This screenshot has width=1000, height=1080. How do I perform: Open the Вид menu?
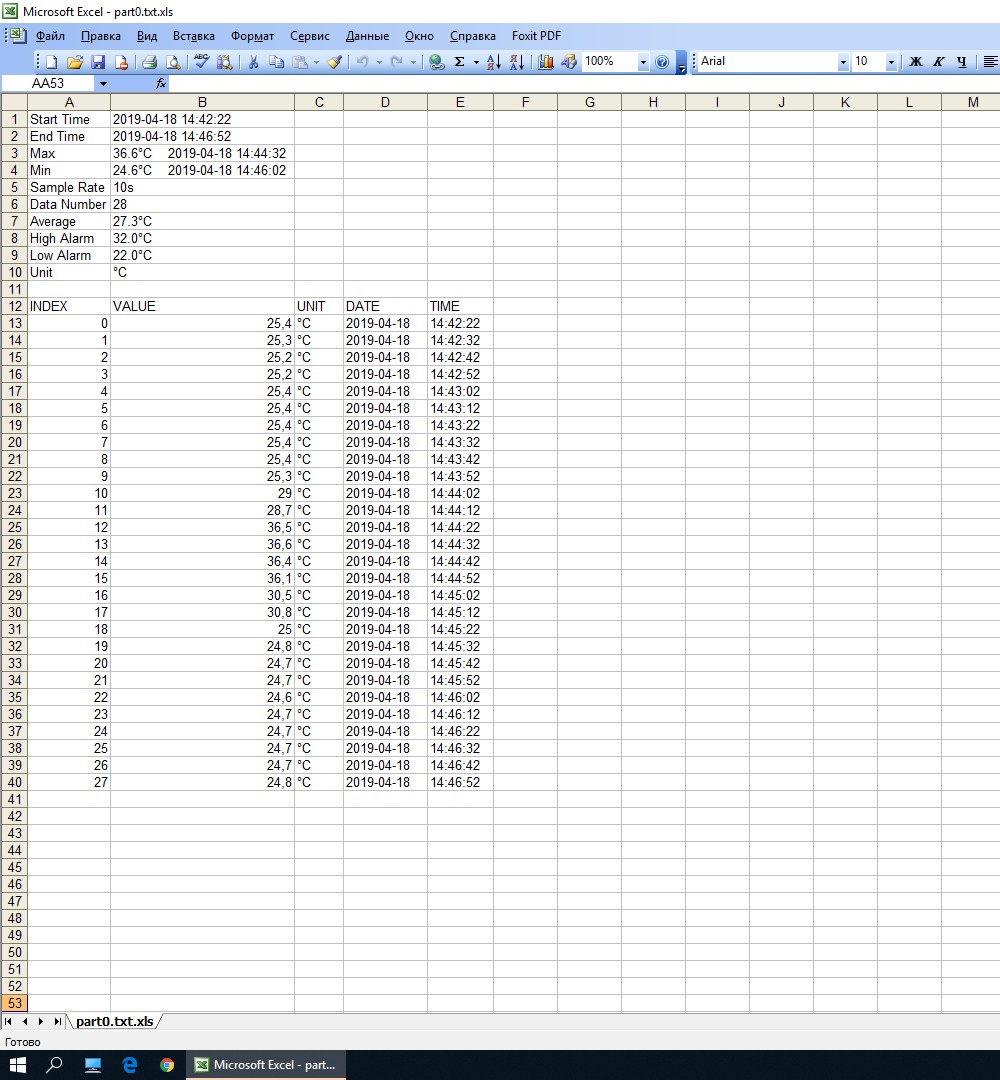pyautogui.click(x=147, y=36)
